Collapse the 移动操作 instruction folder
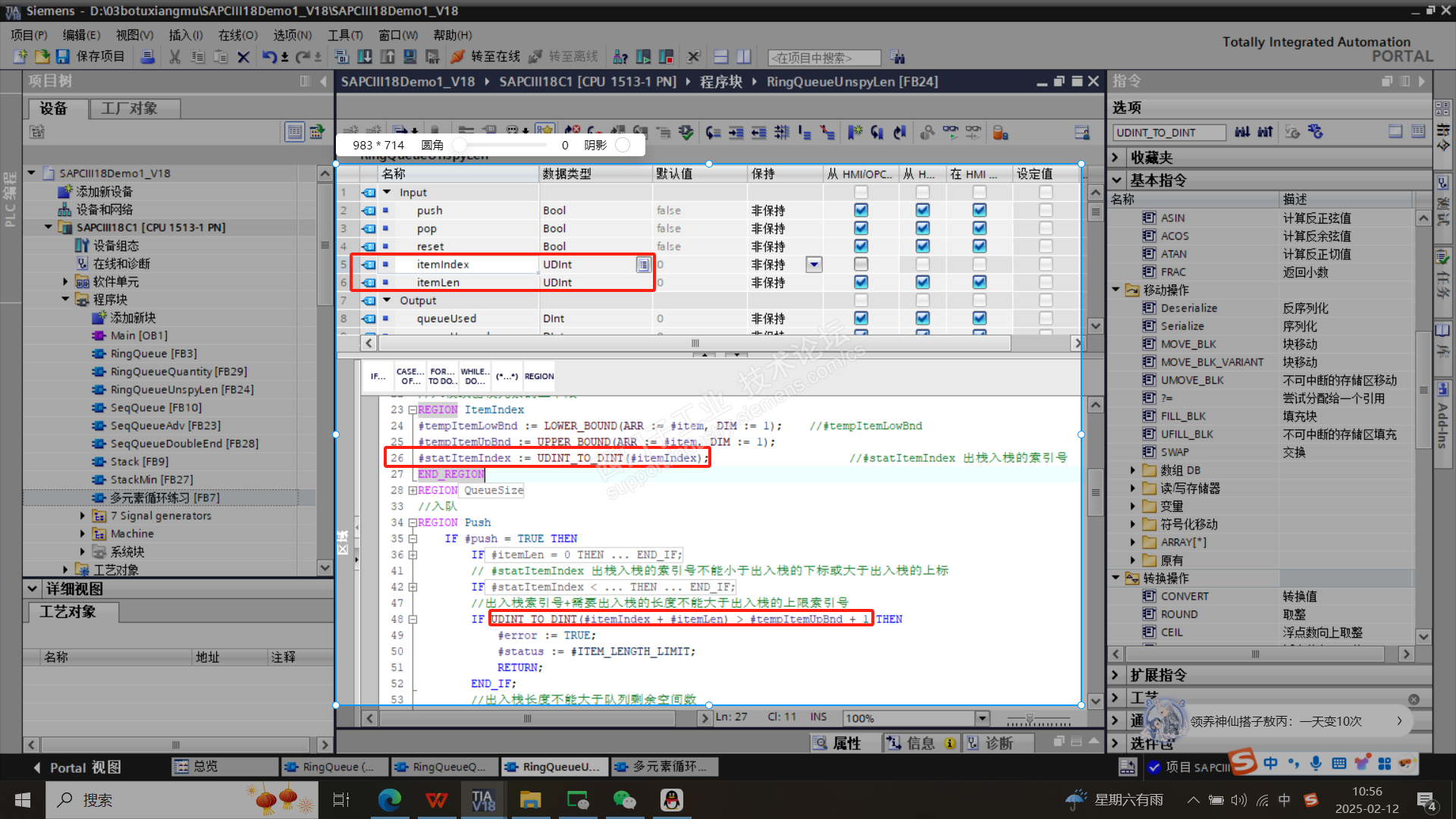1456x819 pixels. point(1116,290)
